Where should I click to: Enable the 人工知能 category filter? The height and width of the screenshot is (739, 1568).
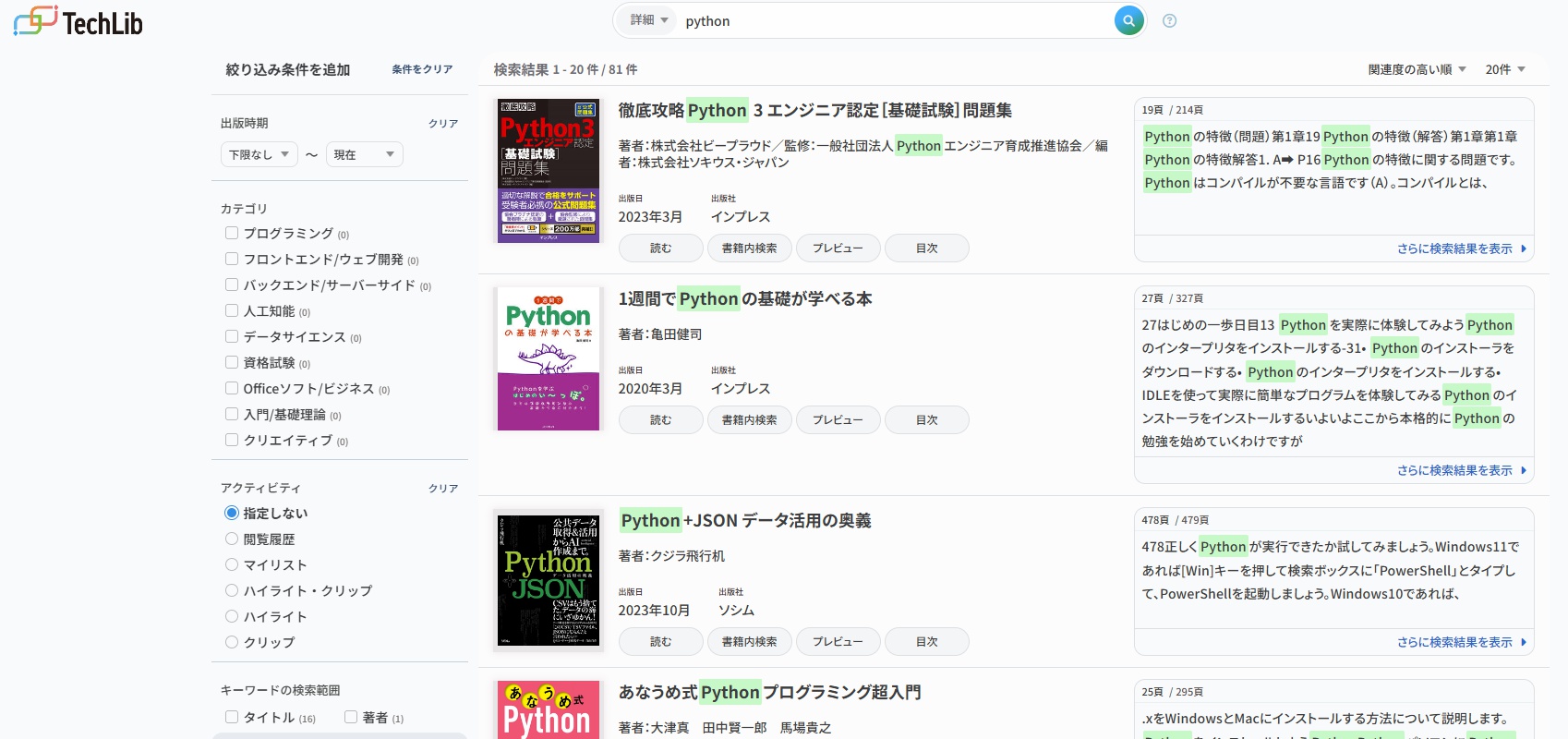(x=232, y=310)
